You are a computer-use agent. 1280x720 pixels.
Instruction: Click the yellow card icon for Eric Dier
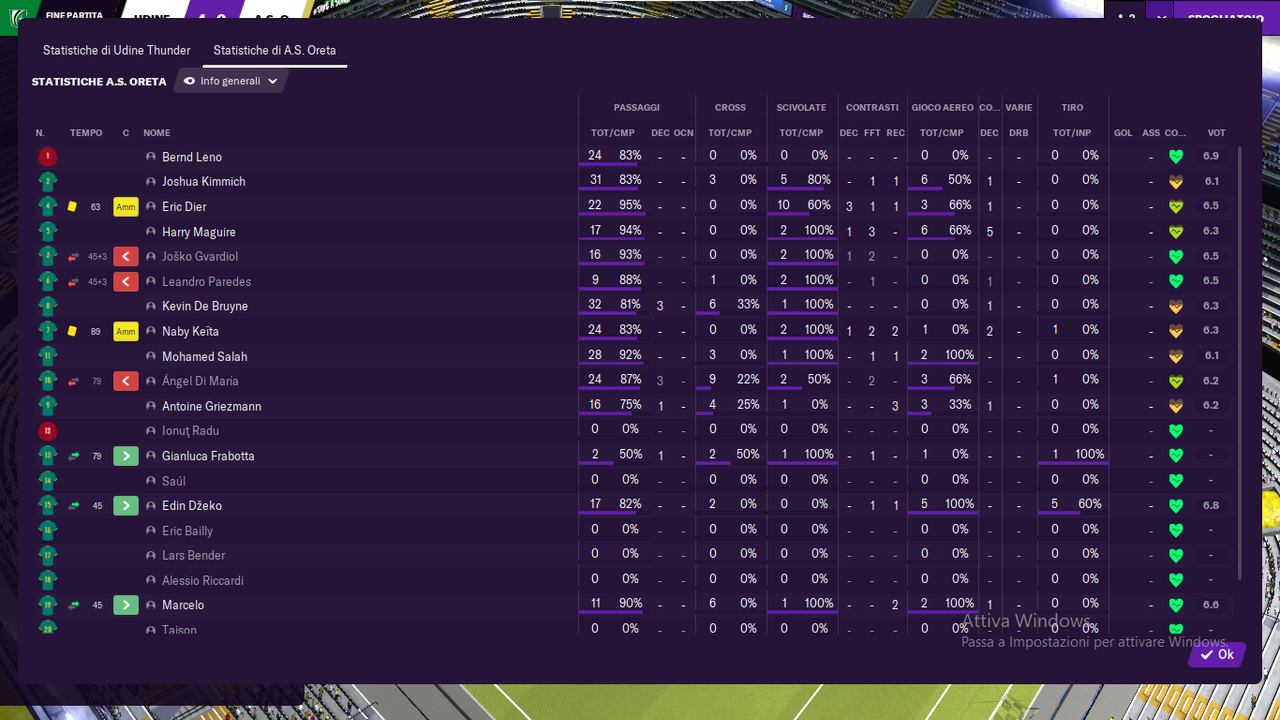72,207
